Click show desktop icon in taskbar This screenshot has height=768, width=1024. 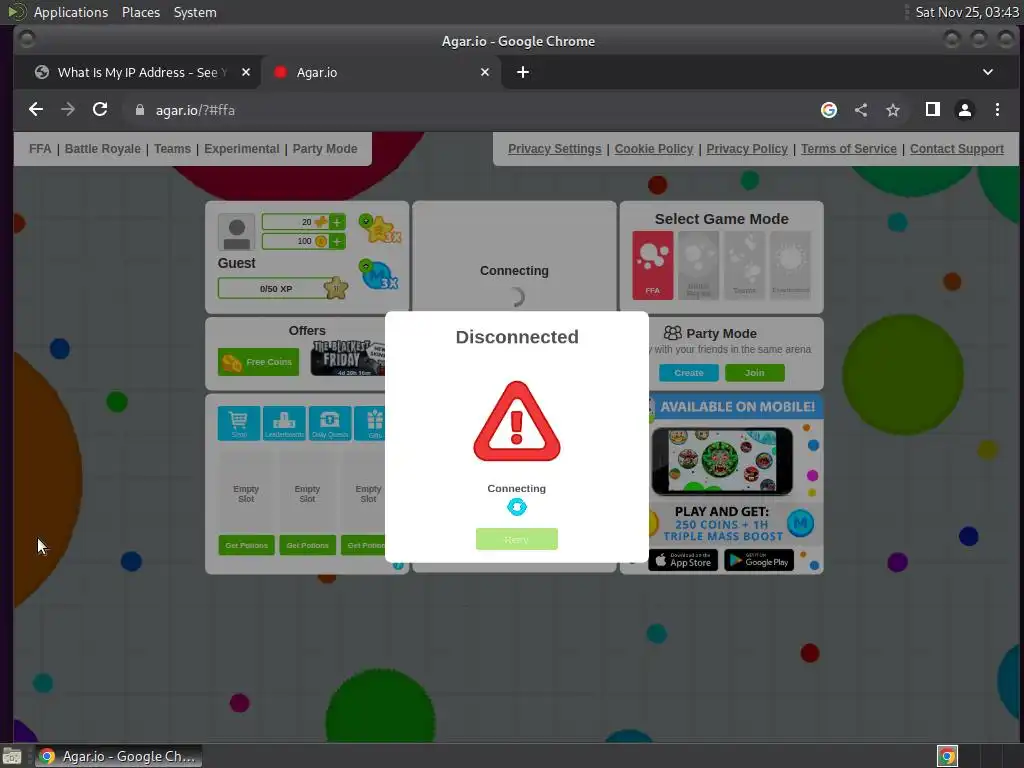point(12,756)
